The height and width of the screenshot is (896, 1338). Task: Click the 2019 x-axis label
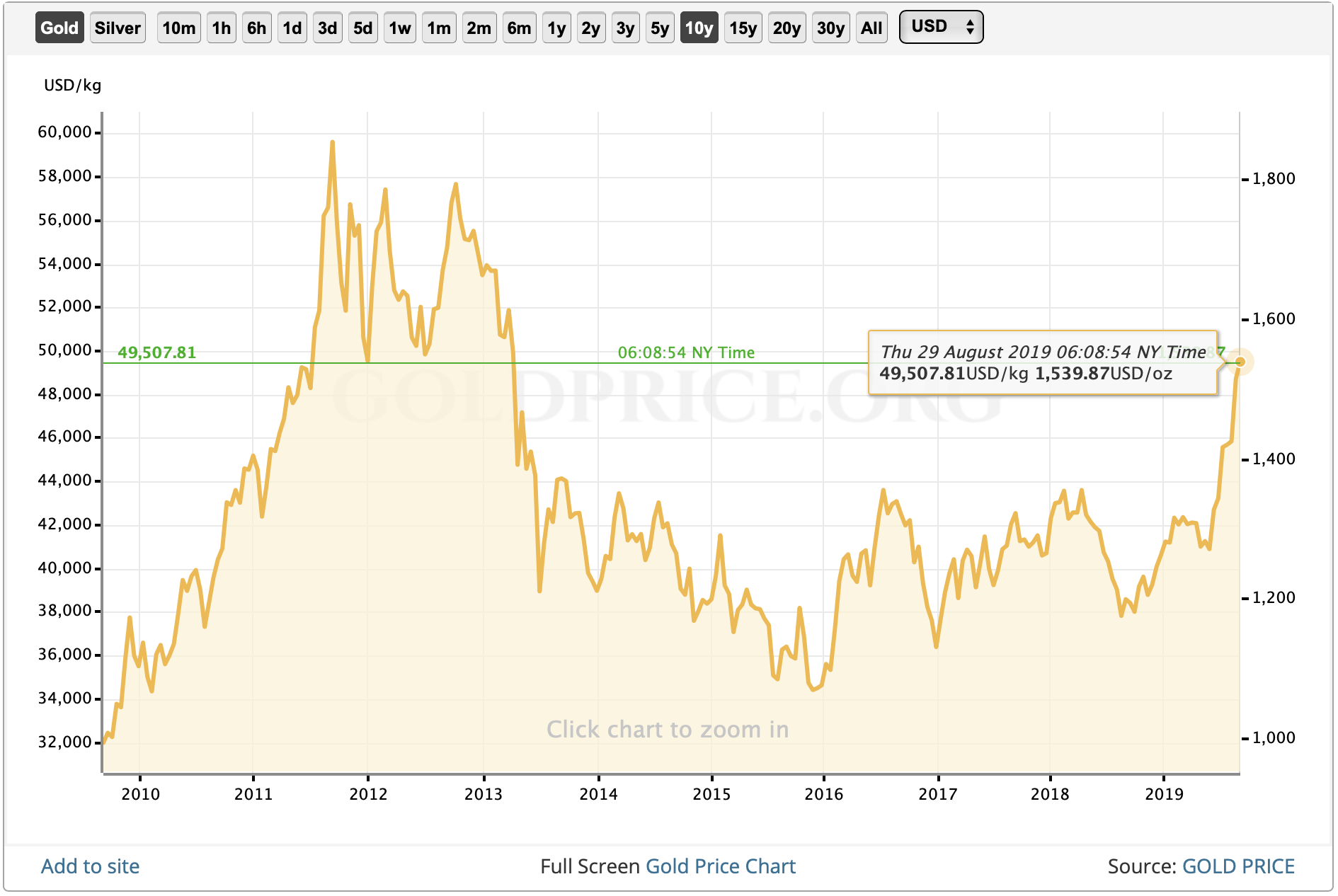click(x=1164, y=794)
